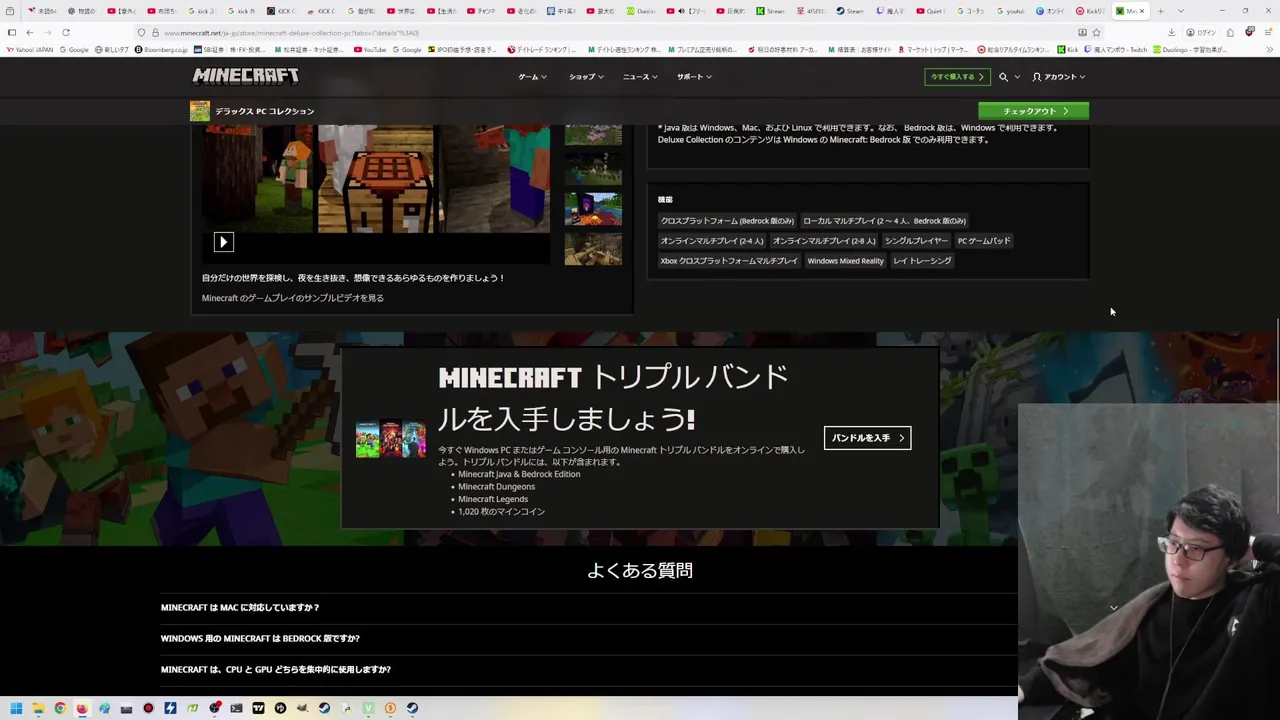The image size is (1280, 720).
Task: Play the gameplay sample video
Action: pyautogui.click(x=223, y=242)
